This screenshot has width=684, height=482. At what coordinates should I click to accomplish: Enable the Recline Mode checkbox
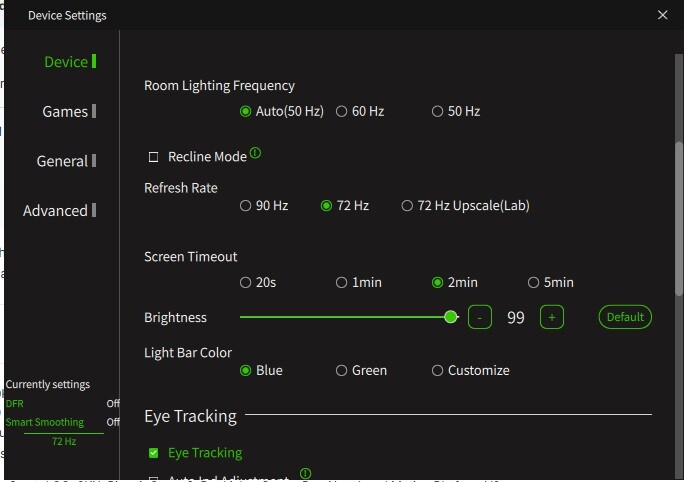point(153,157)
